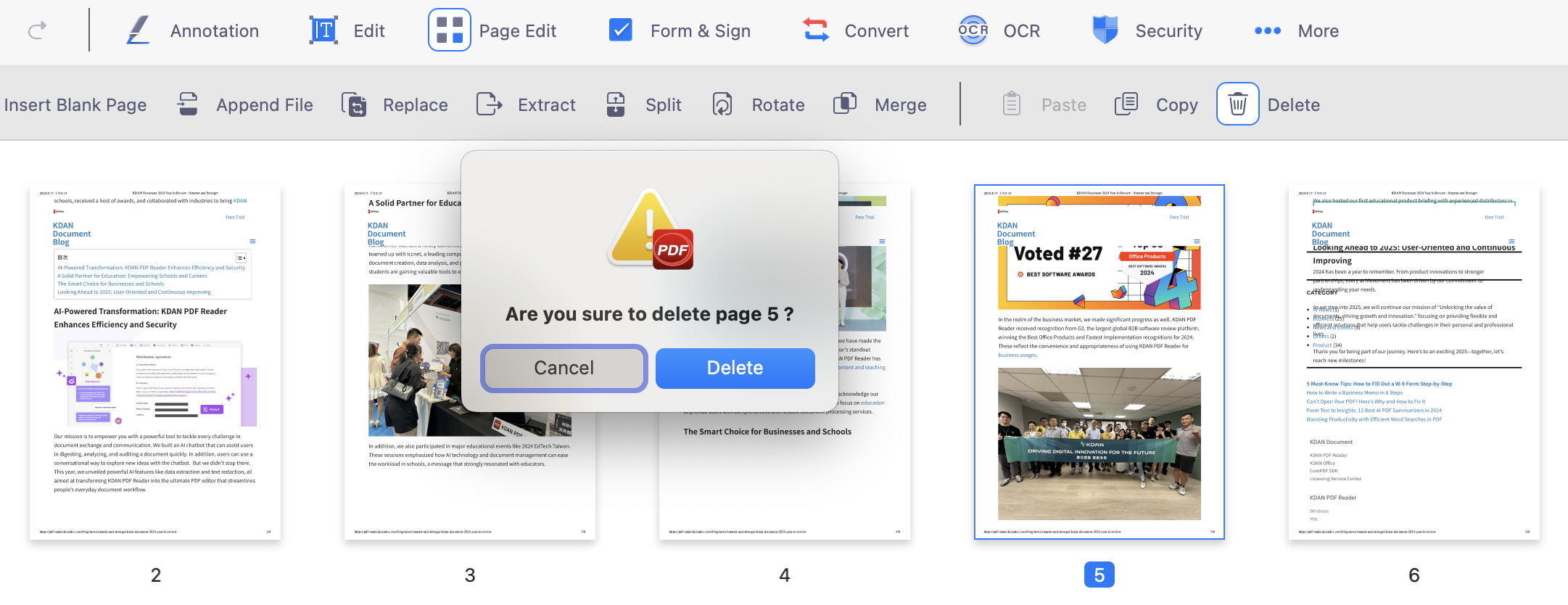Click page number label 4
Viewport: 1568px width, 605px height.
[x=785, y=575]
